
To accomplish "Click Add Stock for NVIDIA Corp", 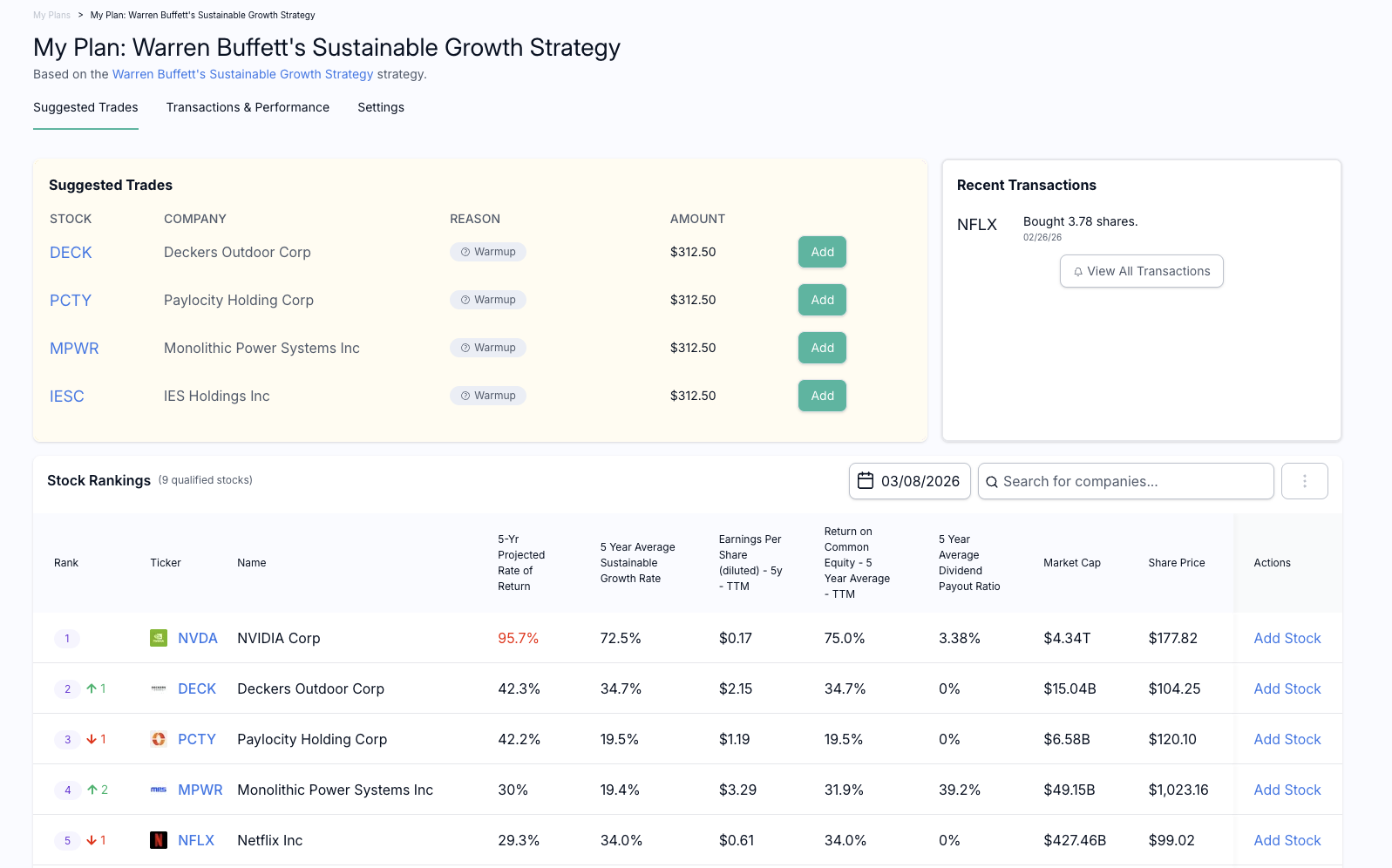I will click(1287, 638).
